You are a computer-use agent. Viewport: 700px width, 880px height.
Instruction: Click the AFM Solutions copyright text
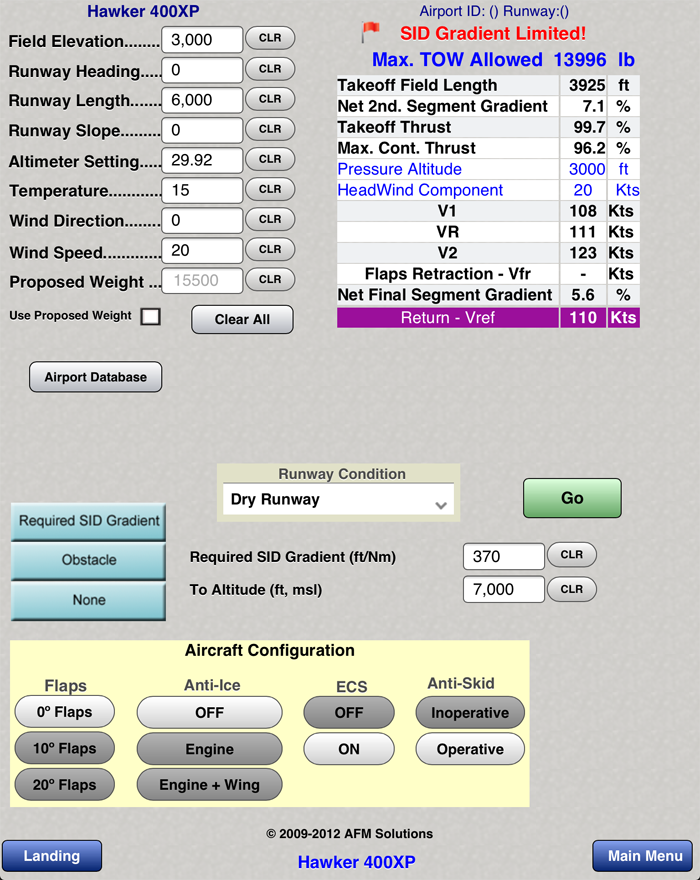349,834
